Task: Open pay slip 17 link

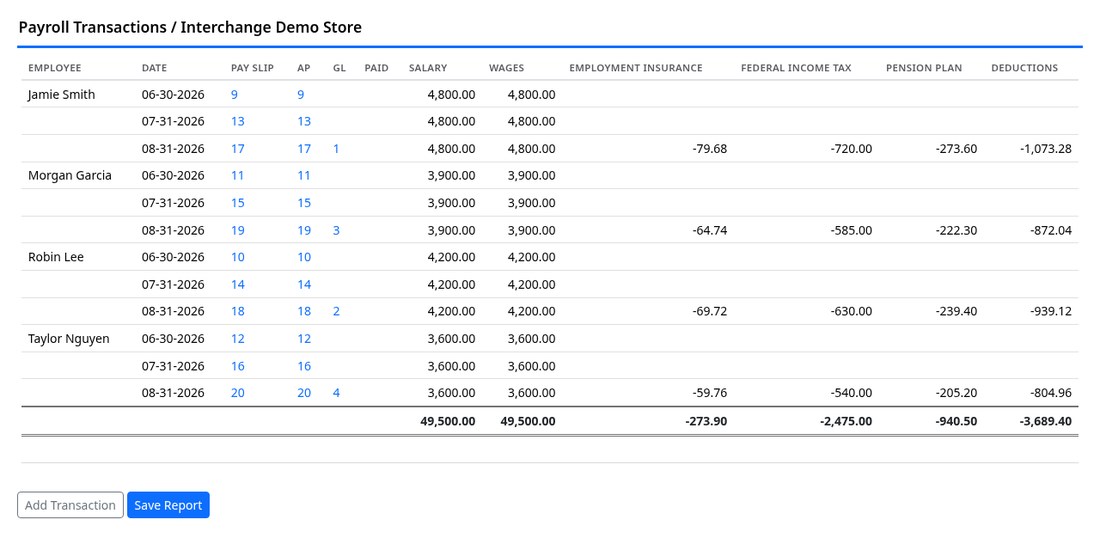Action: coord(238,149)
